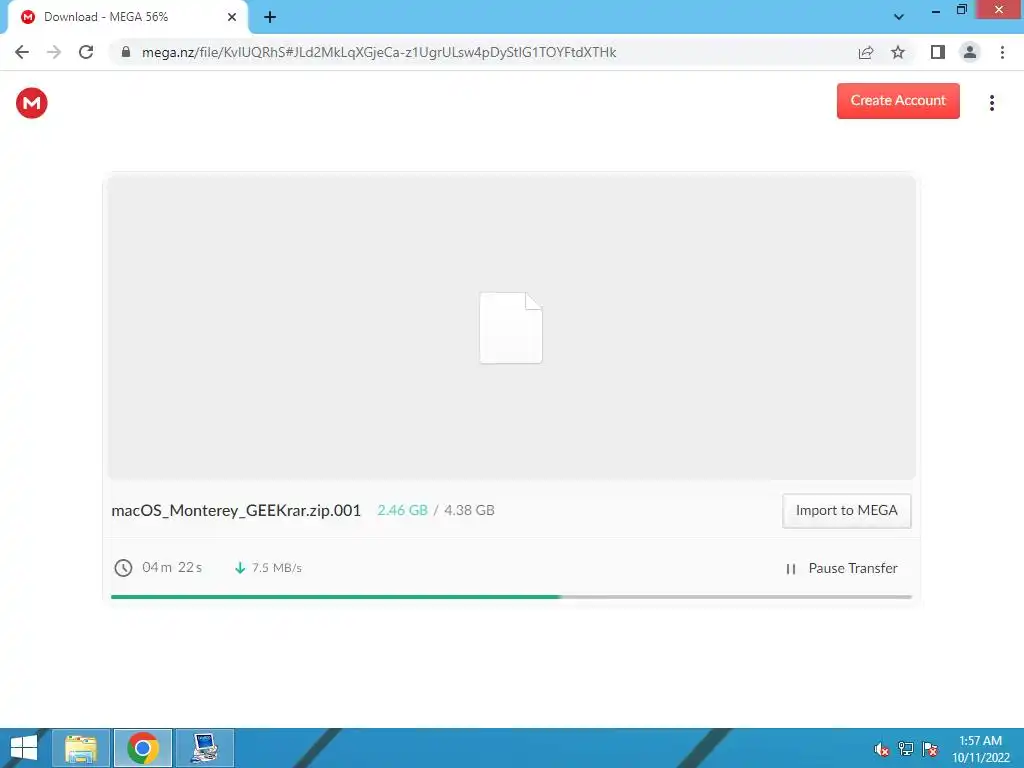Click the MEGA logo icon
This screenshot has height=768, width=1024.
31,103
